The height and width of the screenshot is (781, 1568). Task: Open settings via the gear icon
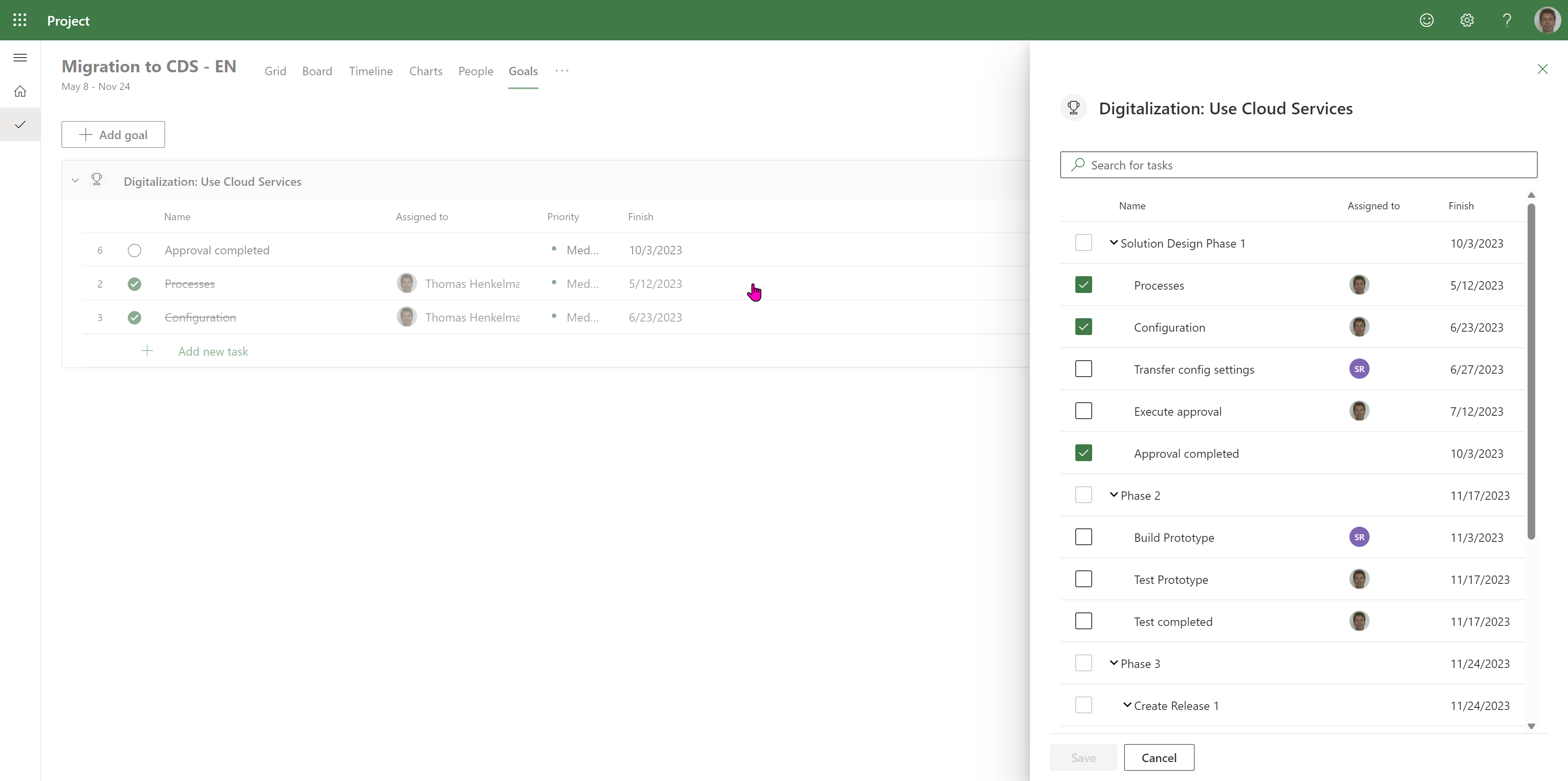coord(1467,20)
